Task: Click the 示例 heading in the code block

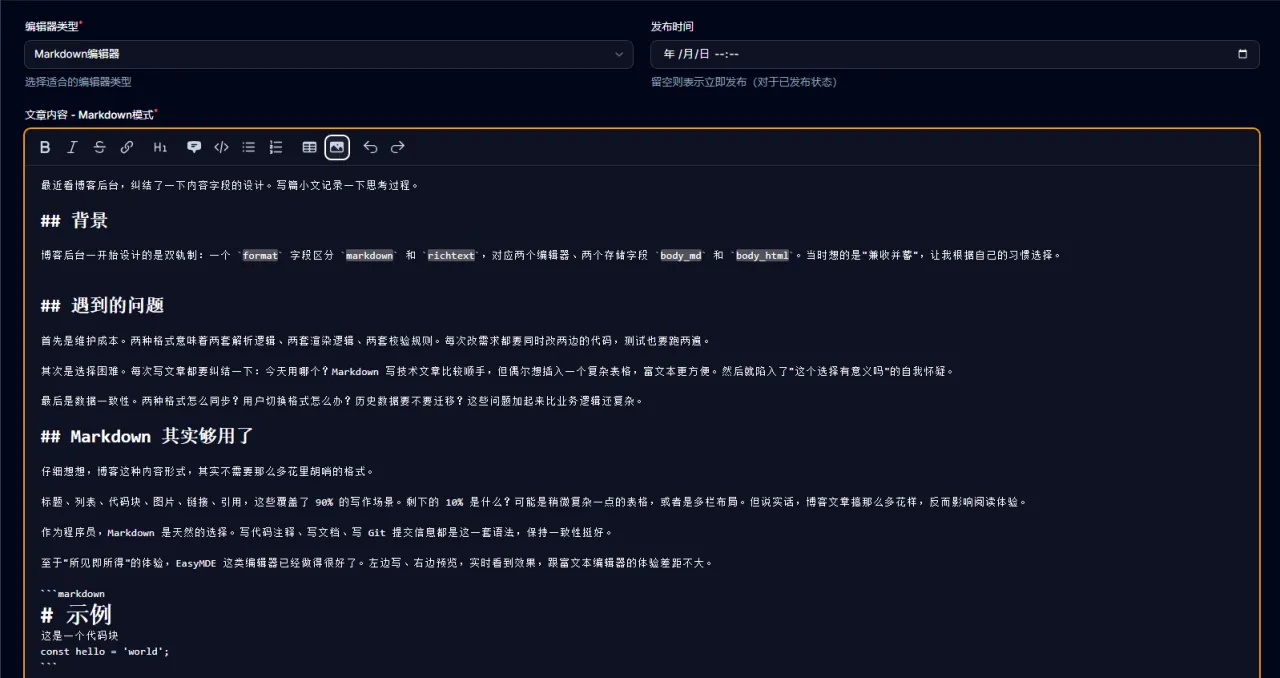Action: click(x=88, y=614)
